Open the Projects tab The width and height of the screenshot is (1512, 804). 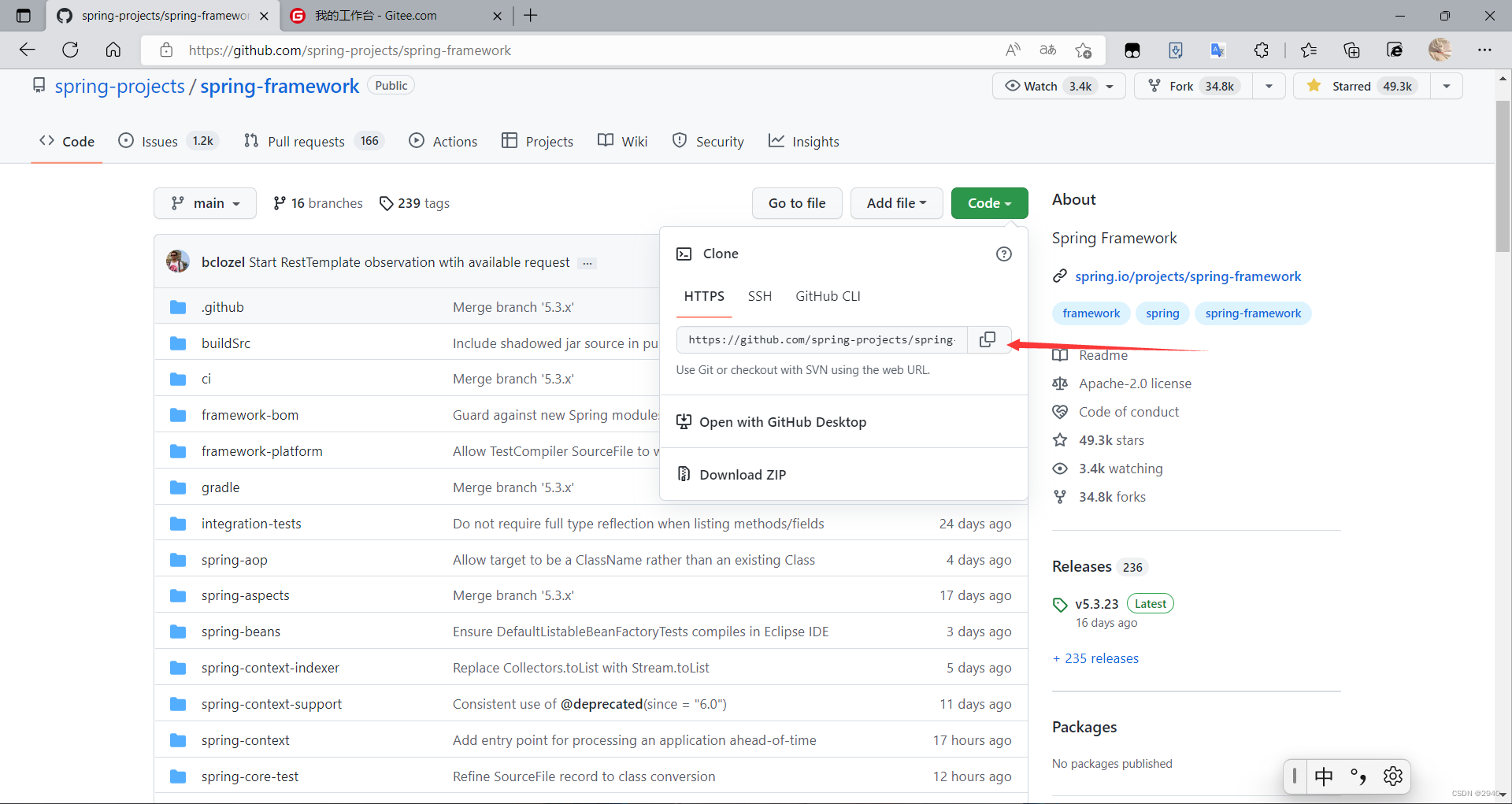[x=538, y=141]
